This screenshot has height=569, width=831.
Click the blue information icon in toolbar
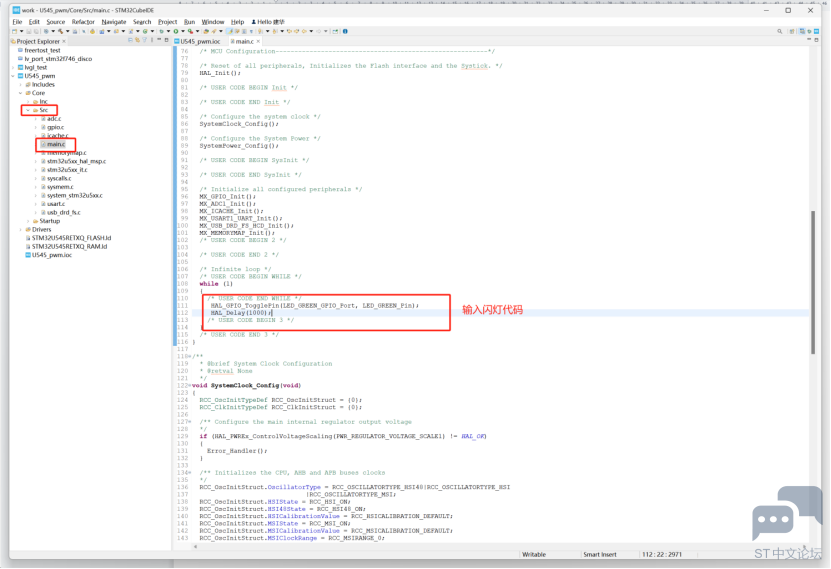pyautogui.click(x=345, y=31)
